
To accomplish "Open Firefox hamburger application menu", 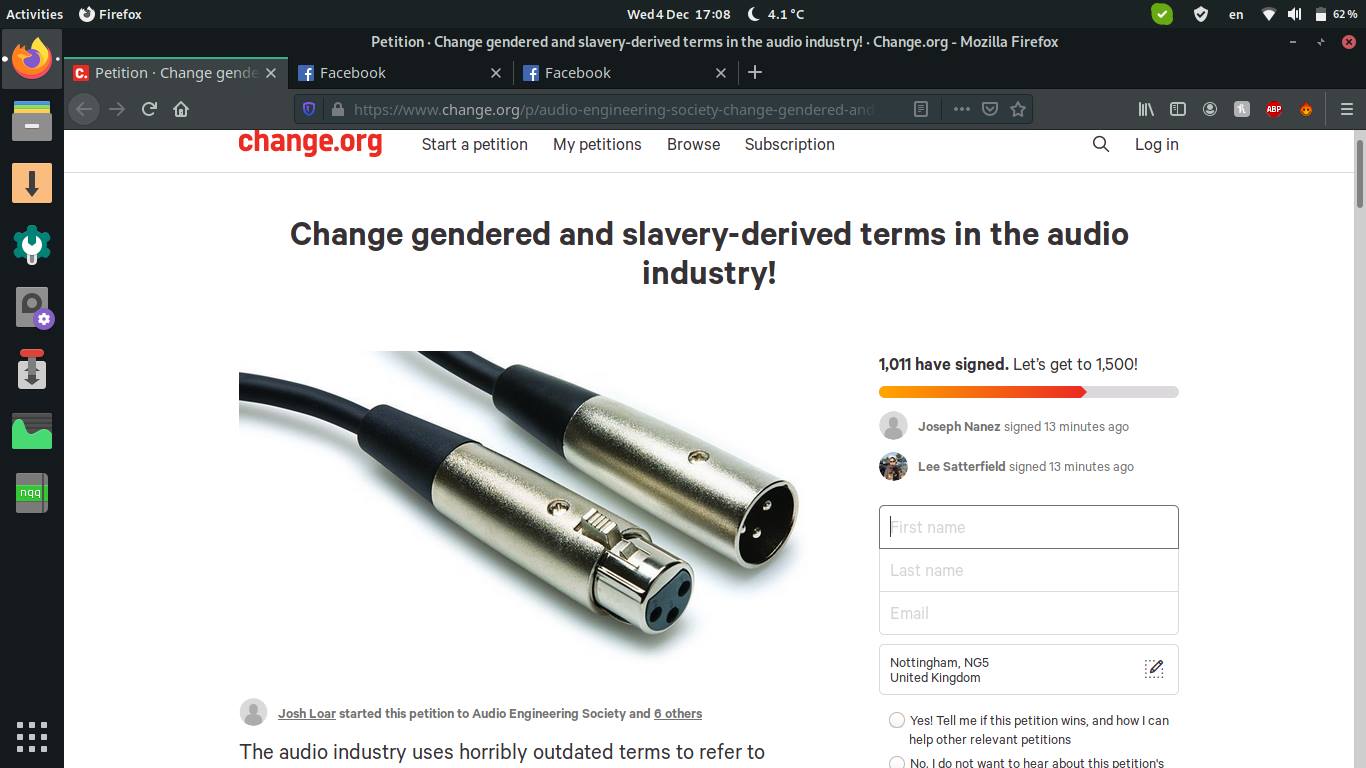I will click(1346, 109).
